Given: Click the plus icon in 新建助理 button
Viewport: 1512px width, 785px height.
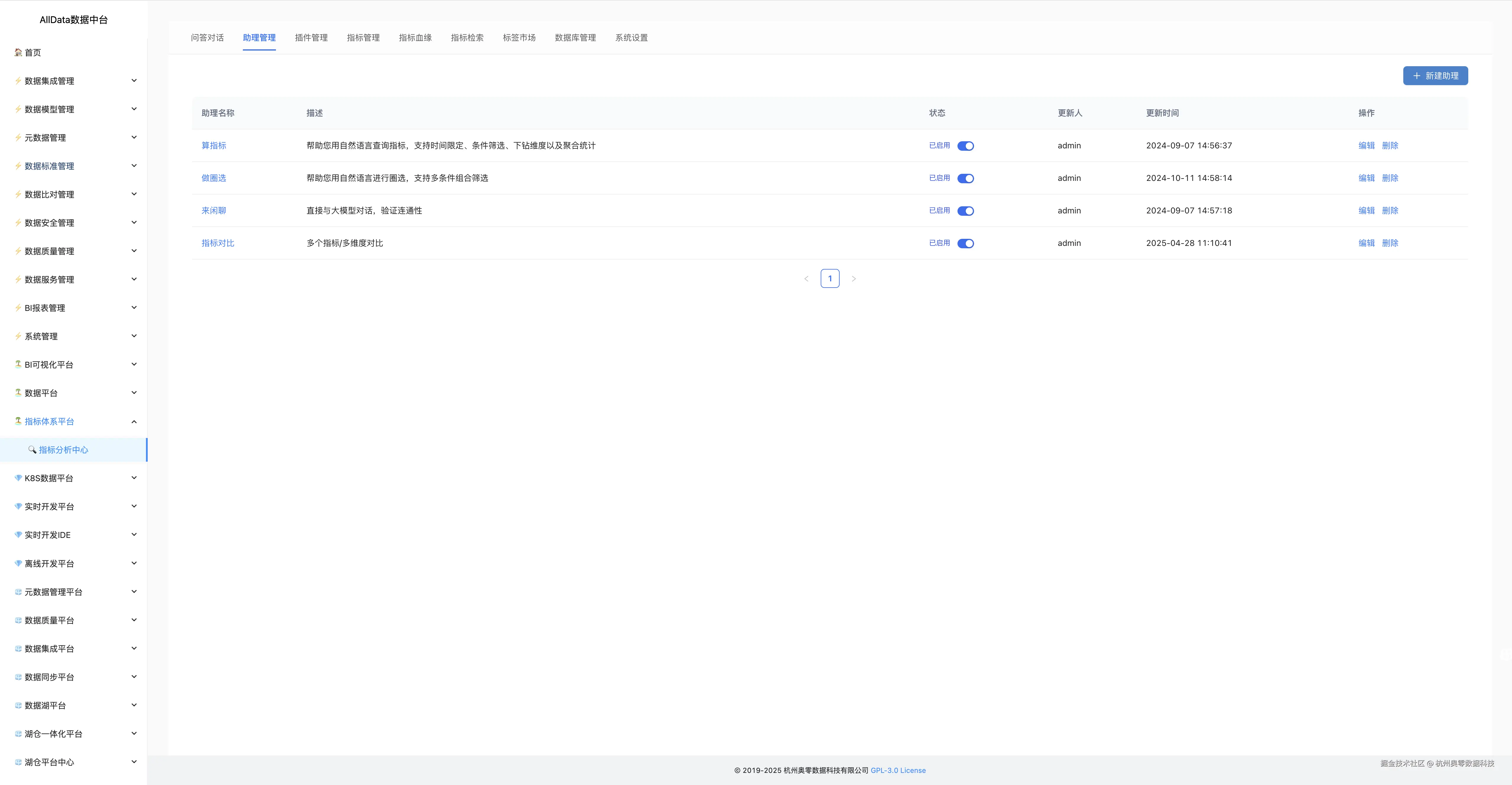Looking at the screenshot, I should (x=1416, y=76).
